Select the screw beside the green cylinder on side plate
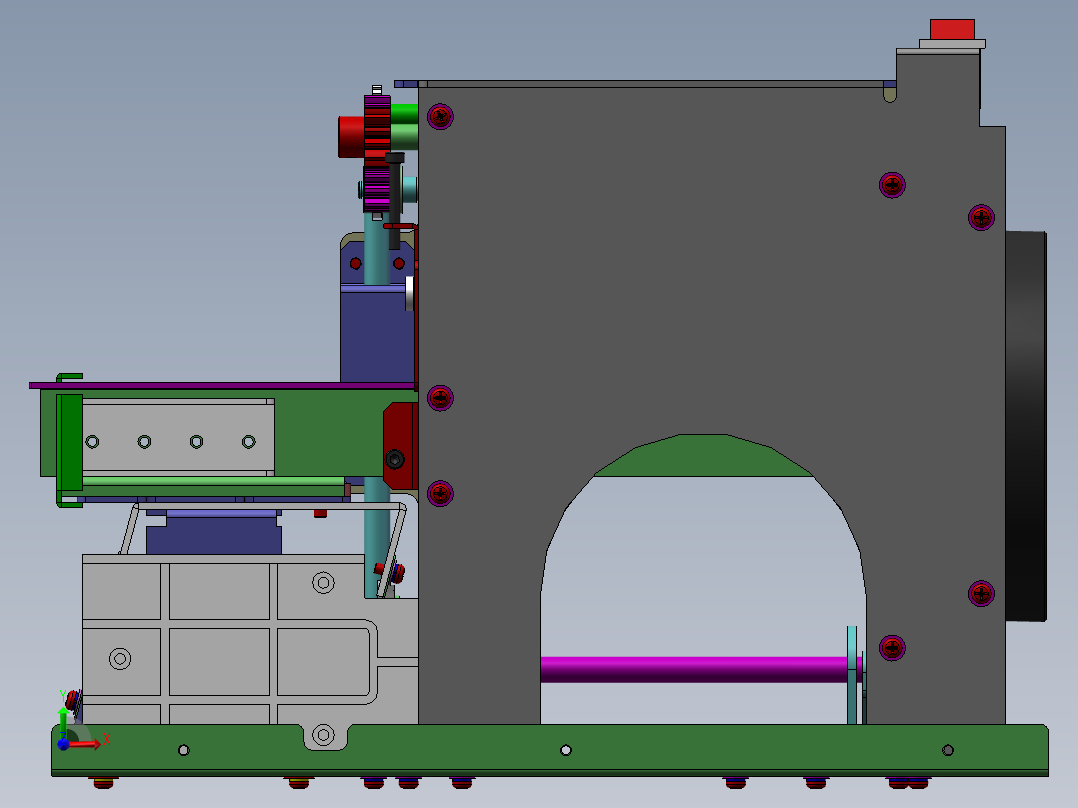1078x808 pixels. pos(440,116)
